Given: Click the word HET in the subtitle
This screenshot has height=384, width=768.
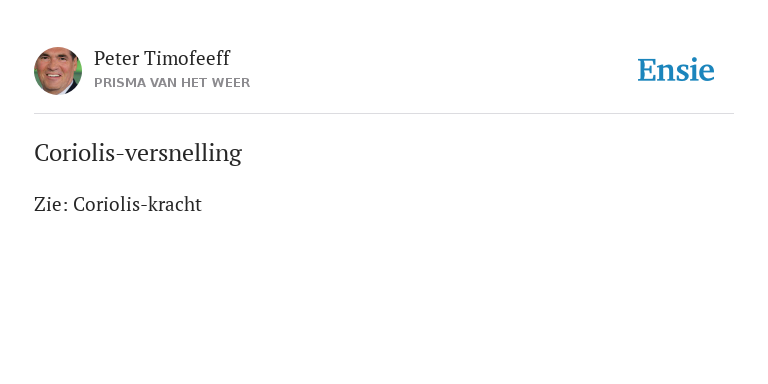Looking at the screenshot, I should (x=193, y=83).
